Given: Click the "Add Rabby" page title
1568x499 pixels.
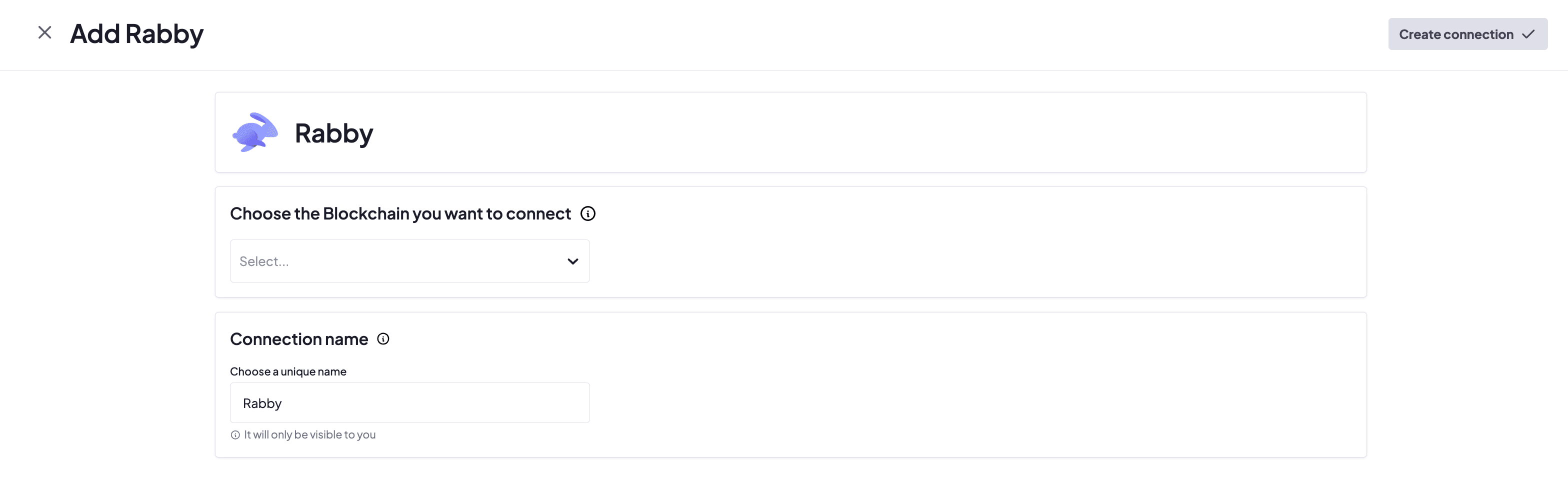Looking at the screenshot, I should [x=136, y=33].
